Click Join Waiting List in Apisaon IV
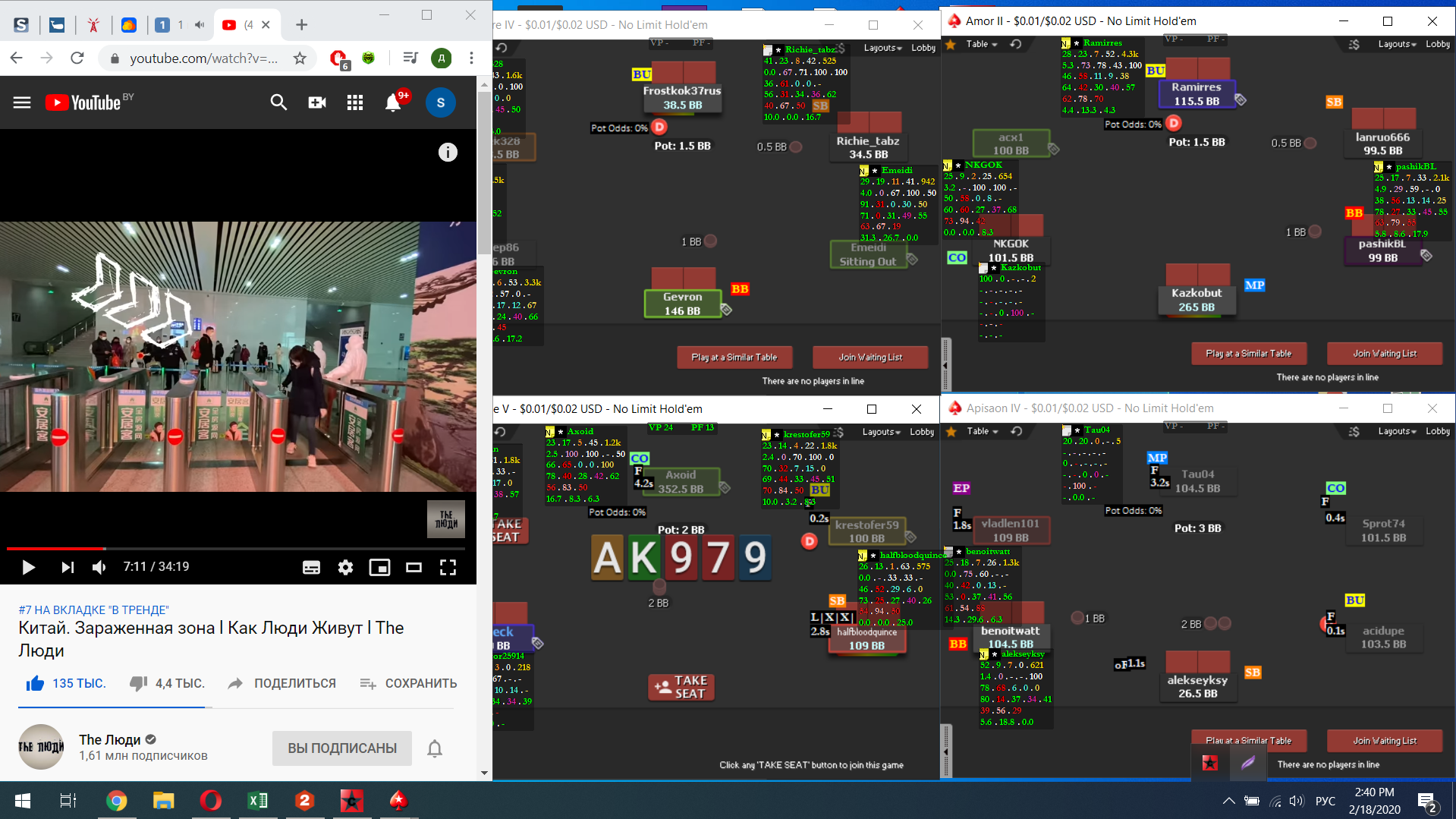The height and width of the screenshot is (819, 1456). [1385, 741]
